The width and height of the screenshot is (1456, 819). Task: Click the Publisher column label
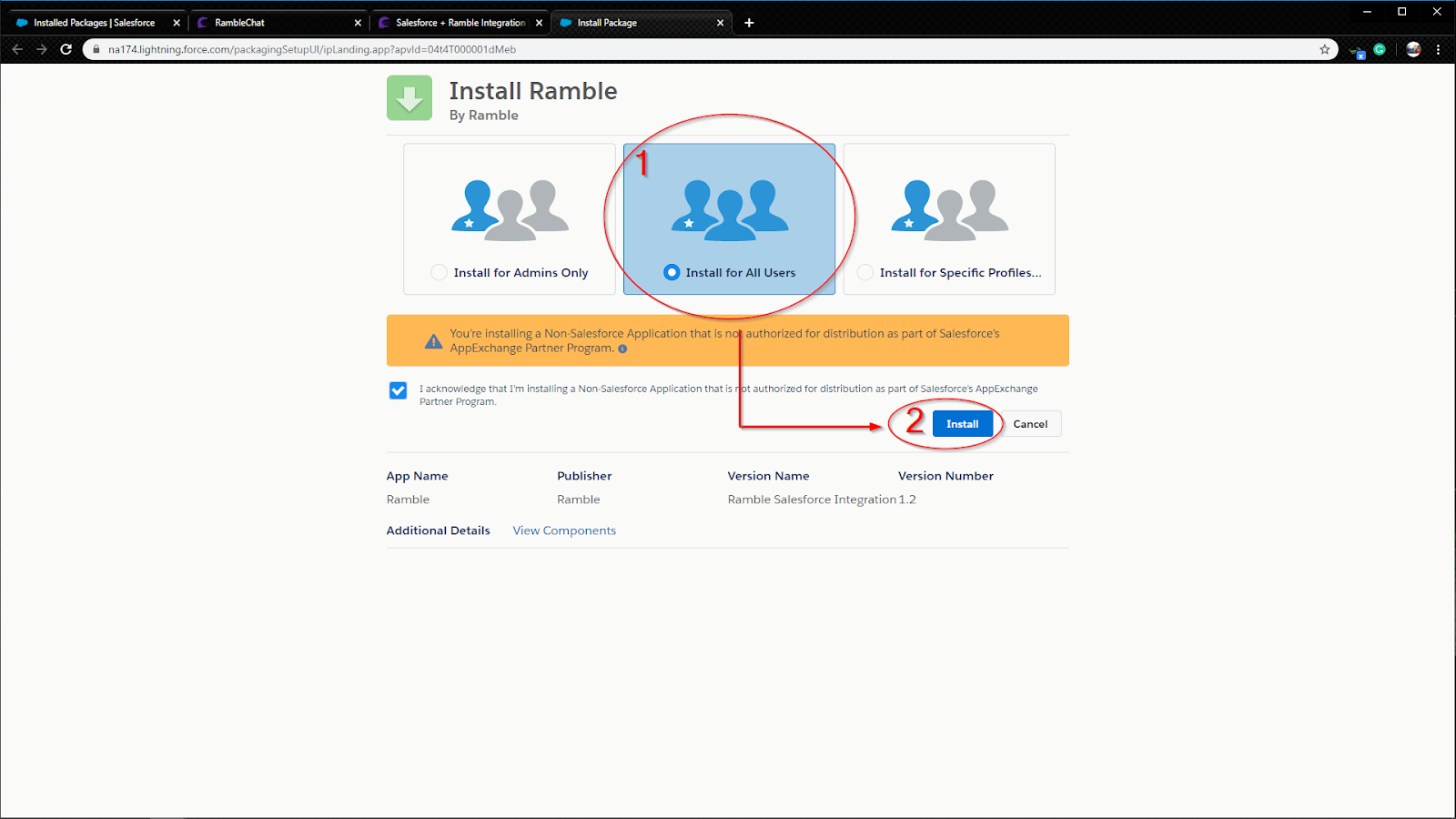584,476
